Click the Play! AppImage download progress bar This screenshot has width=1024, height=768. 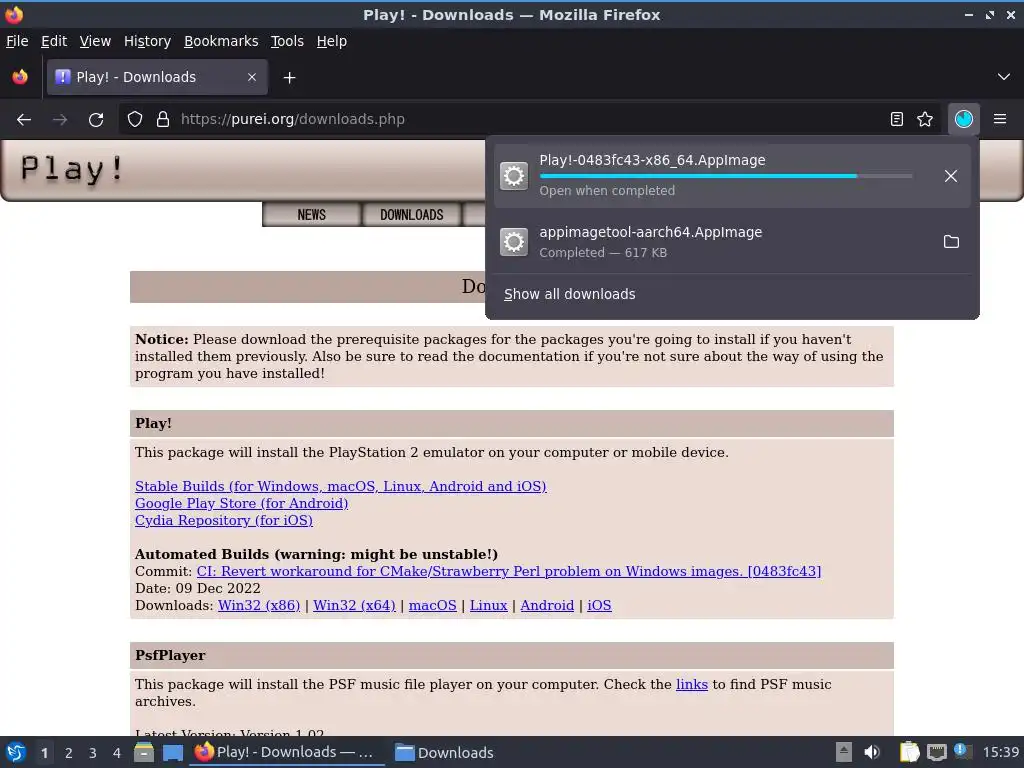point(726,176)
